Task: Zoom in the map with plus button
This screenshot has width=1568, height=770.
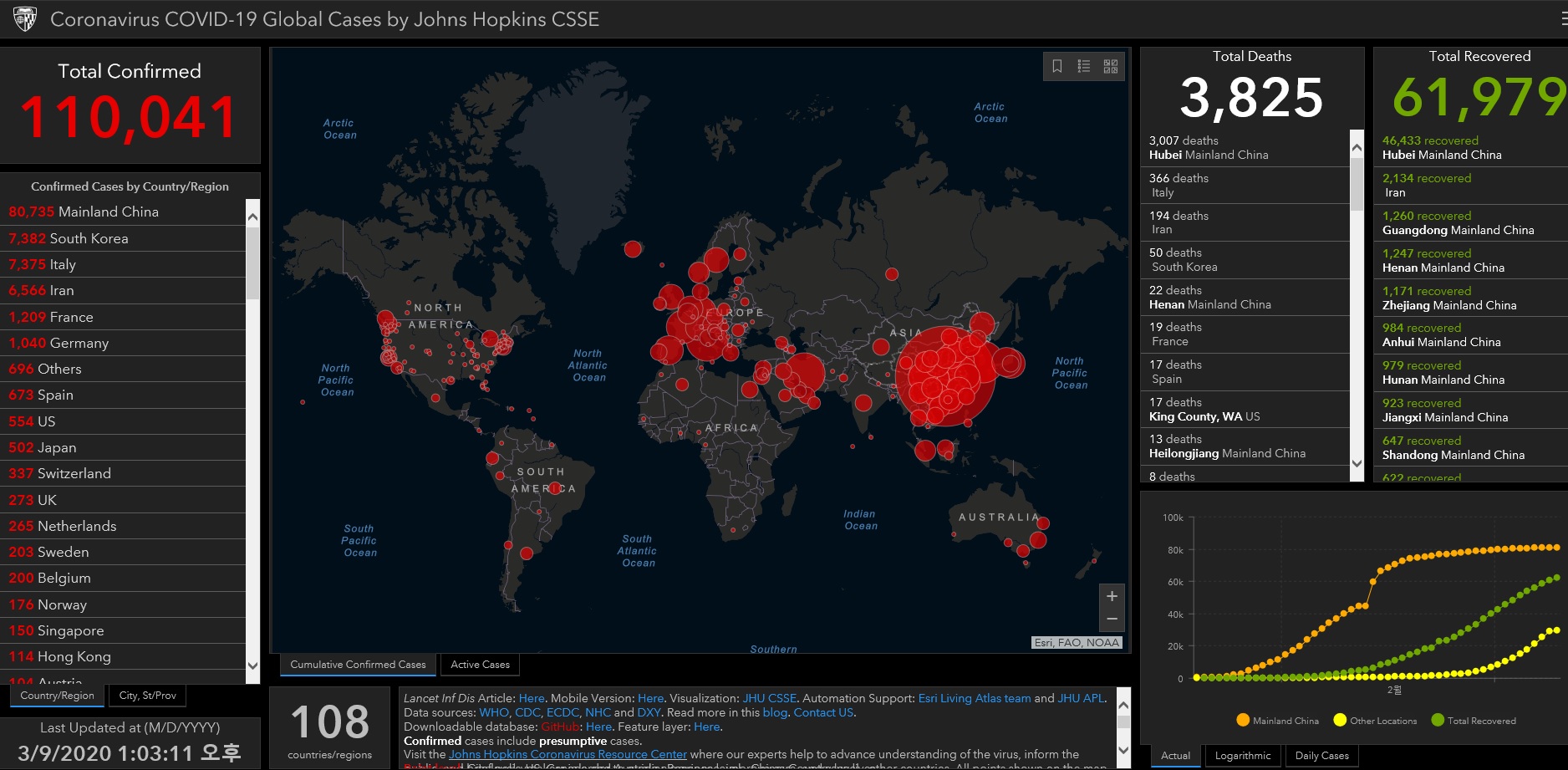Action: click(x=1112, y=596)
